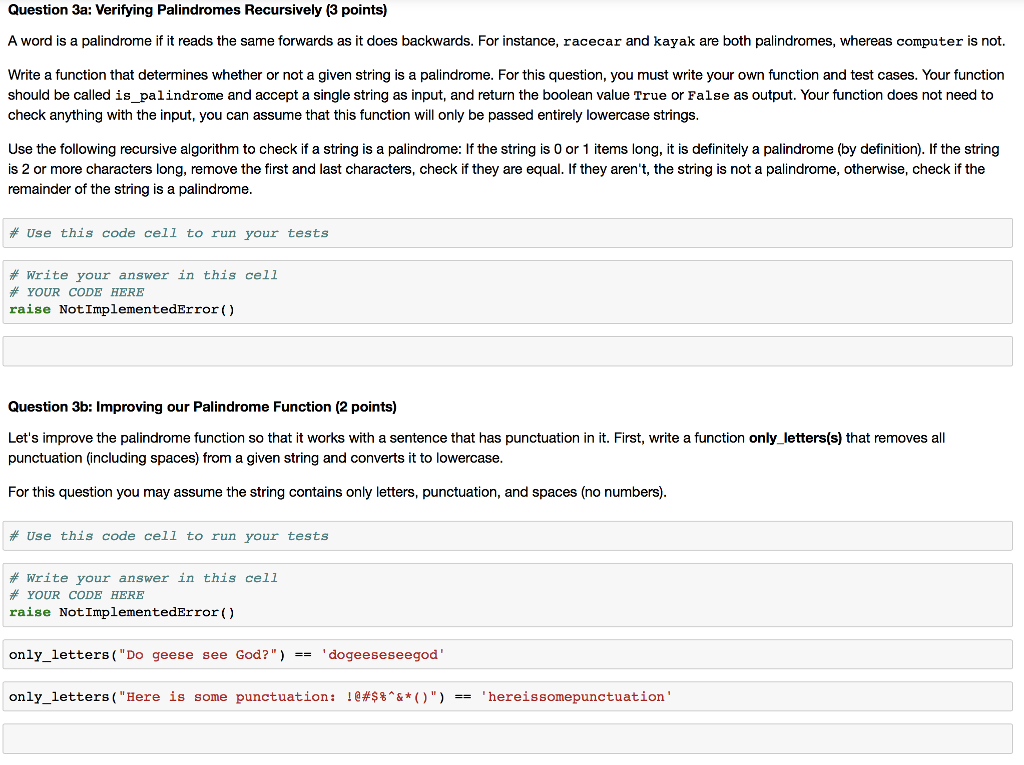Click the second 'raise NotImplementedError()' line
The width and height of the screenshot is (1024, 765).
coord(121,612)
